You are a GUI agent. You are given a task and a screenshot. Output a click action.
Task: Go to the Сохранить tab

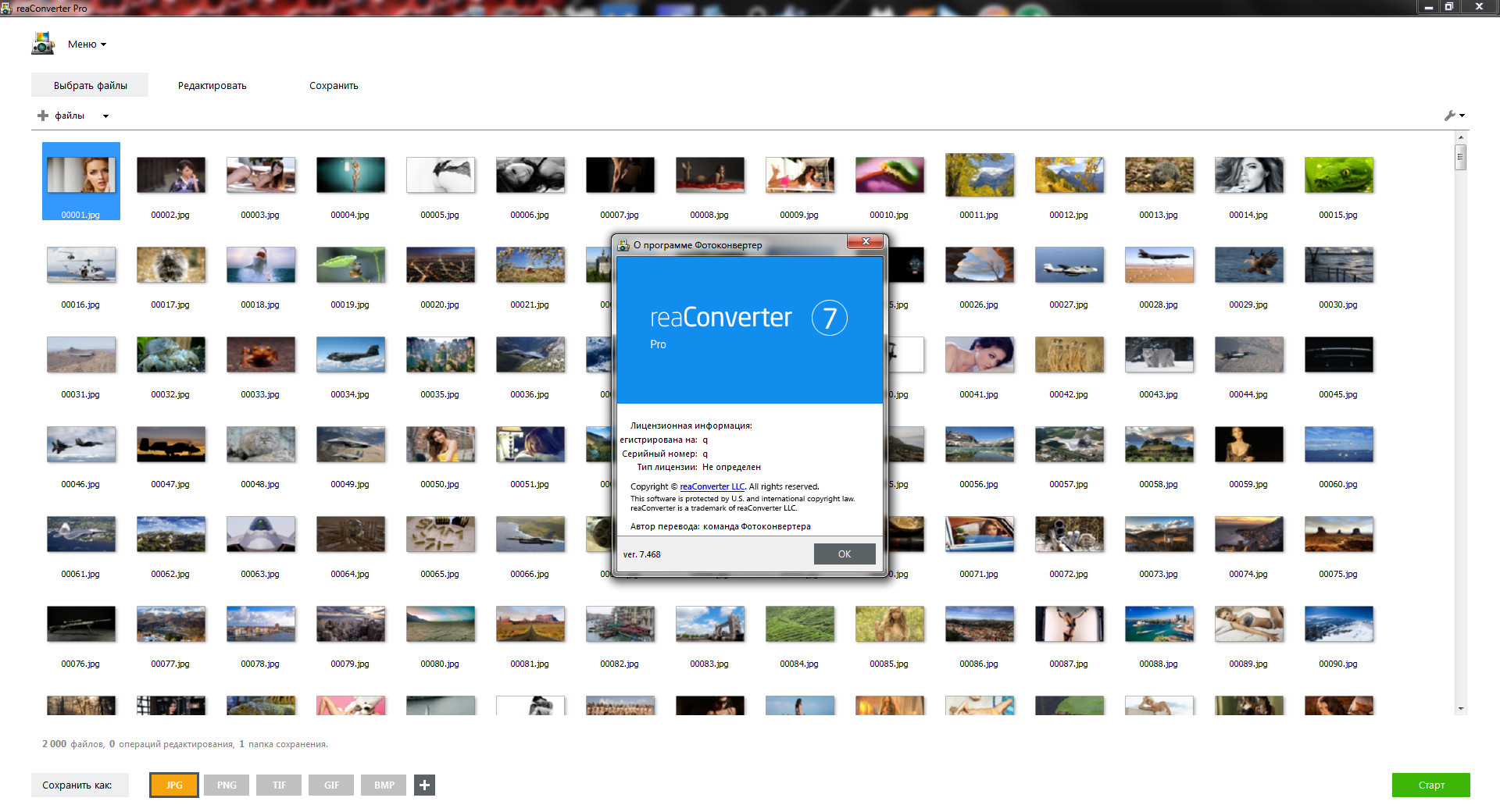(x=334, y=85)
